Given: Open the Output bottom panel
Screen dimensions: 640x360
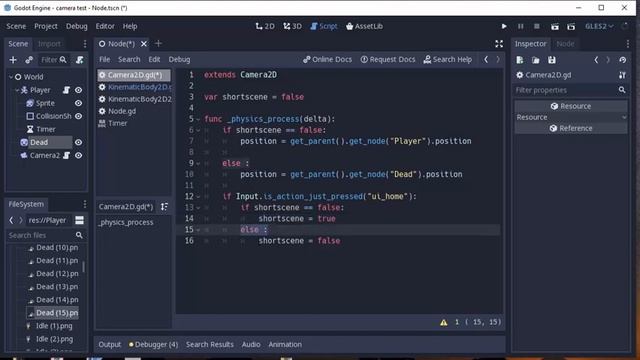Looking at the screenshot, I should (x=109, y=344).
